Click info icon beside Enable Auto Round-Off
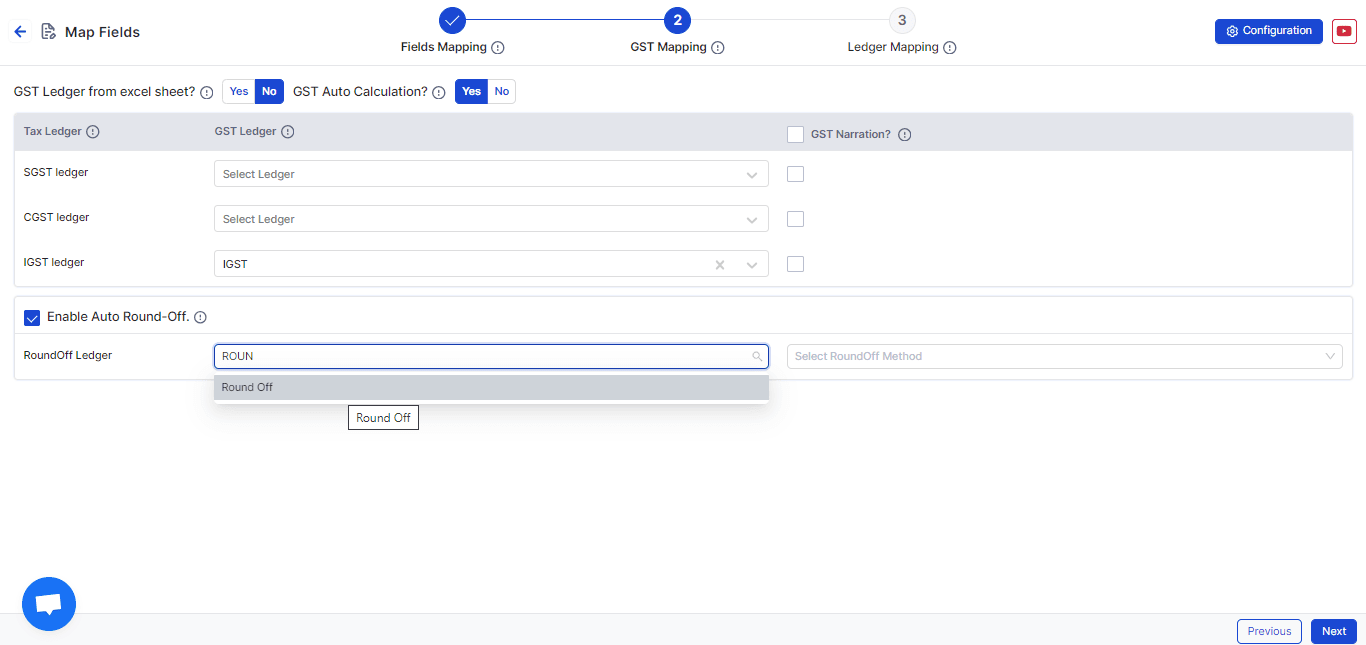 coord(200,318)
